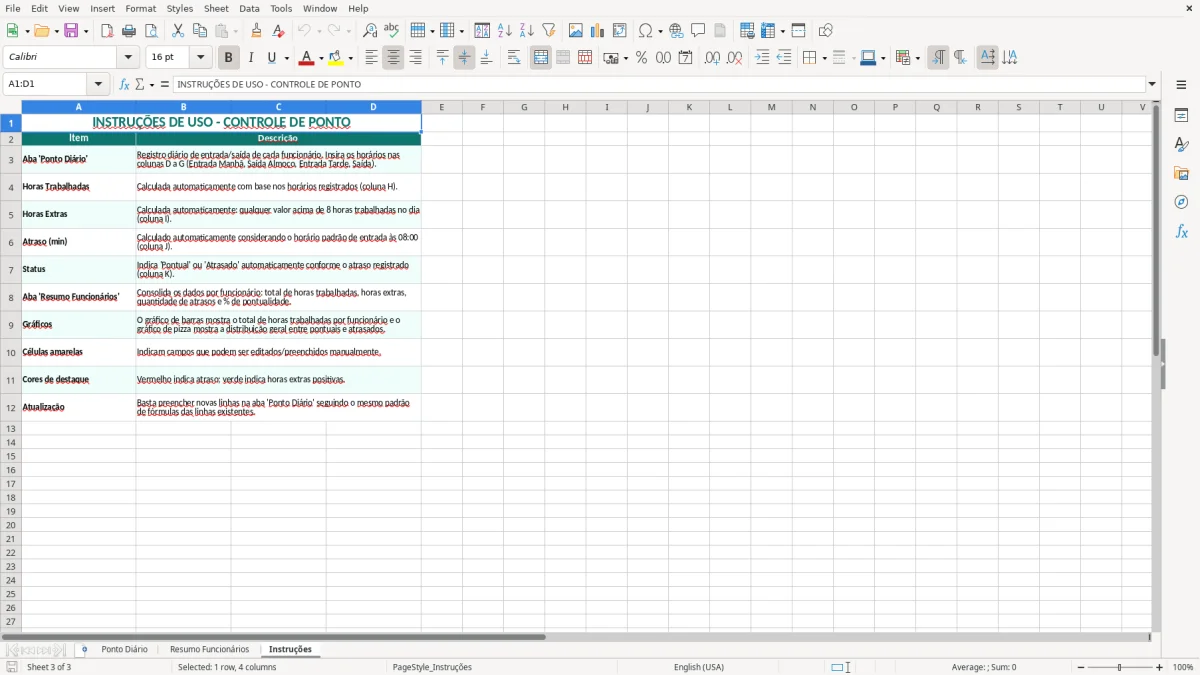Open the Tools menu
This screenshot has height=675, width=1200.
click(281, 8)
